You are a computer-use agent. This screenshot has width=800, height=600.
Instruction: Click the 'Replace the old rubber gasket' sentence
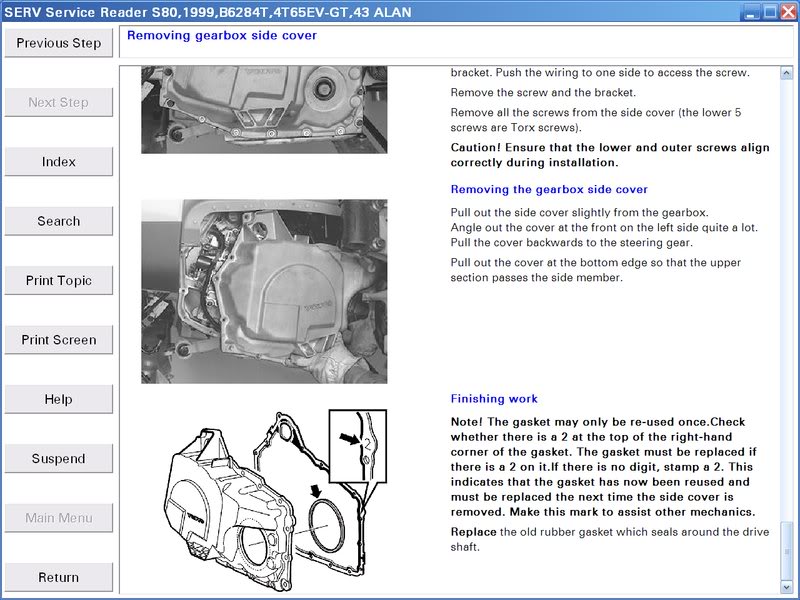coord(610,539)
